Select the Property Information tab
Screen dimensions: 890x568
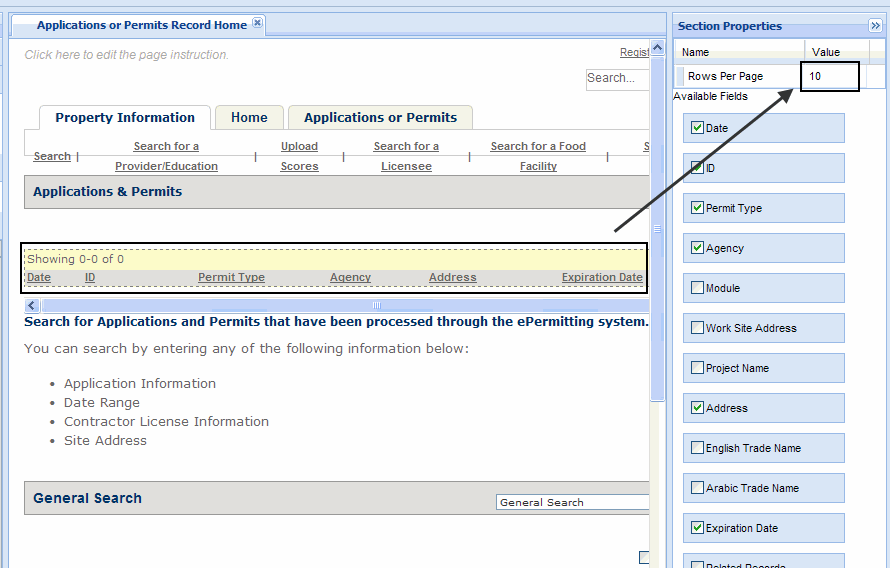tap(125, 118)
